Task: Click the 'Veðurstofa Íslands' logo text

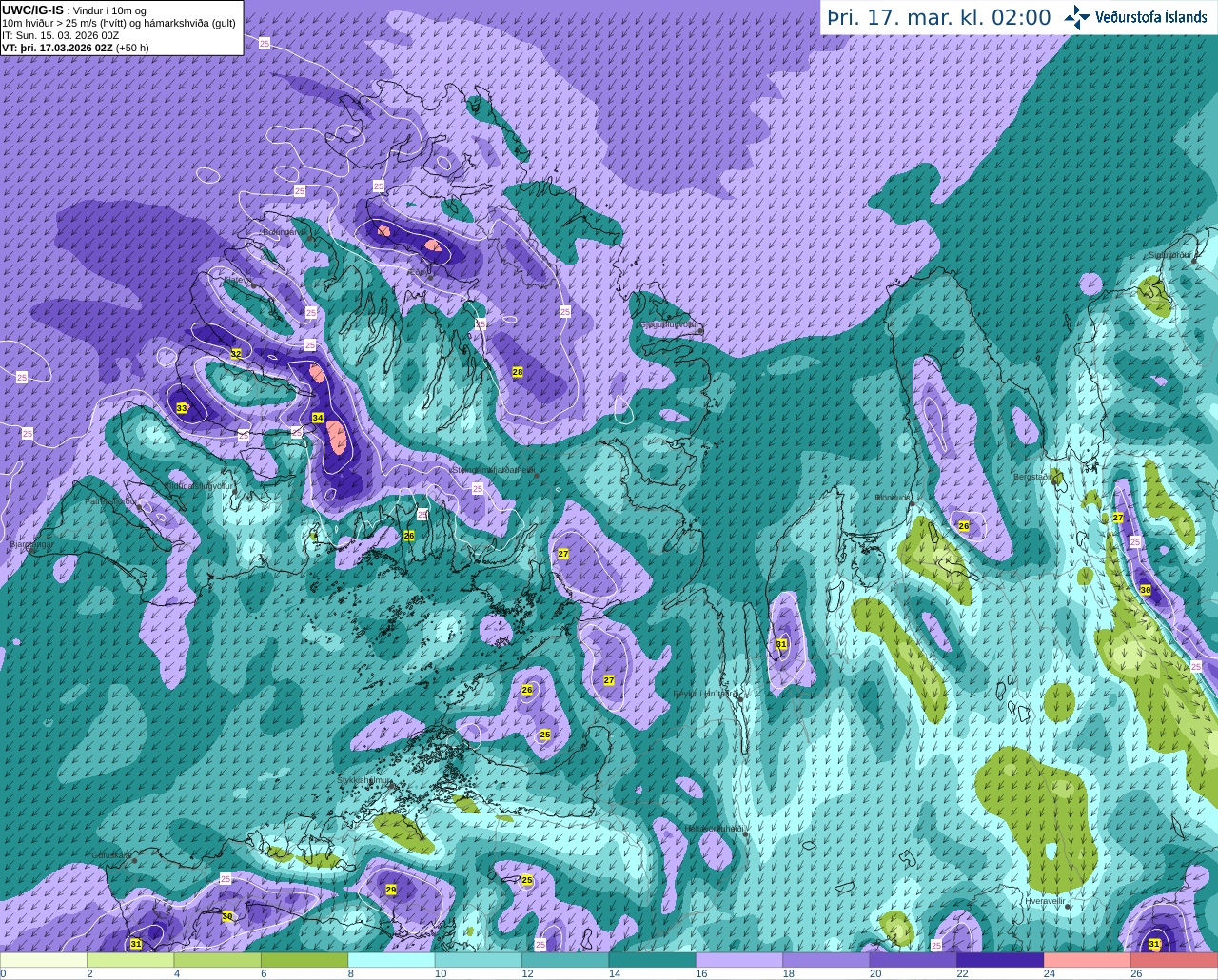Action: coord(1151,17)
